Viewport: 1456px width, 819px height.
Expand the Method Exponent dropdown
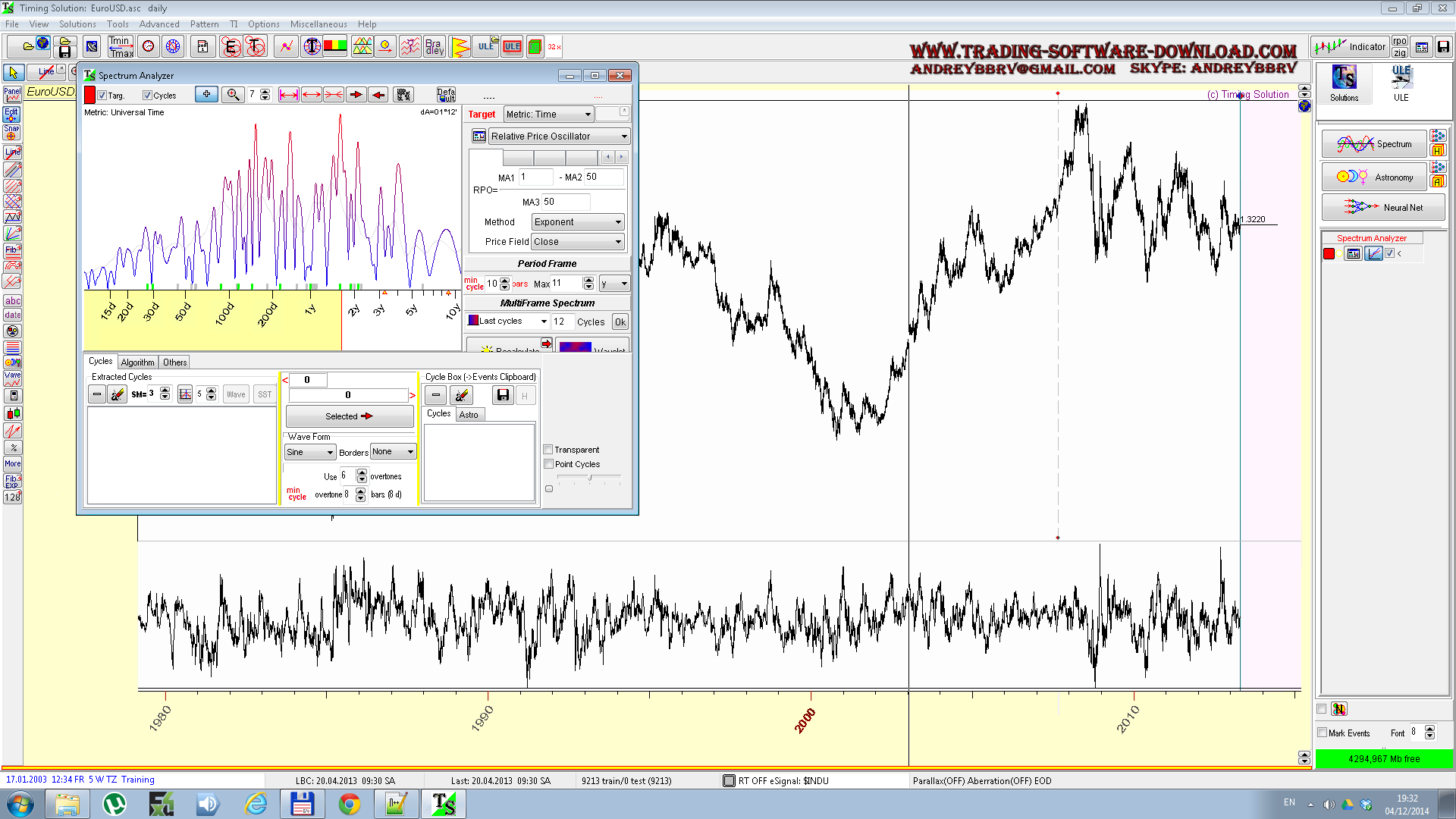tap(578, 222)
